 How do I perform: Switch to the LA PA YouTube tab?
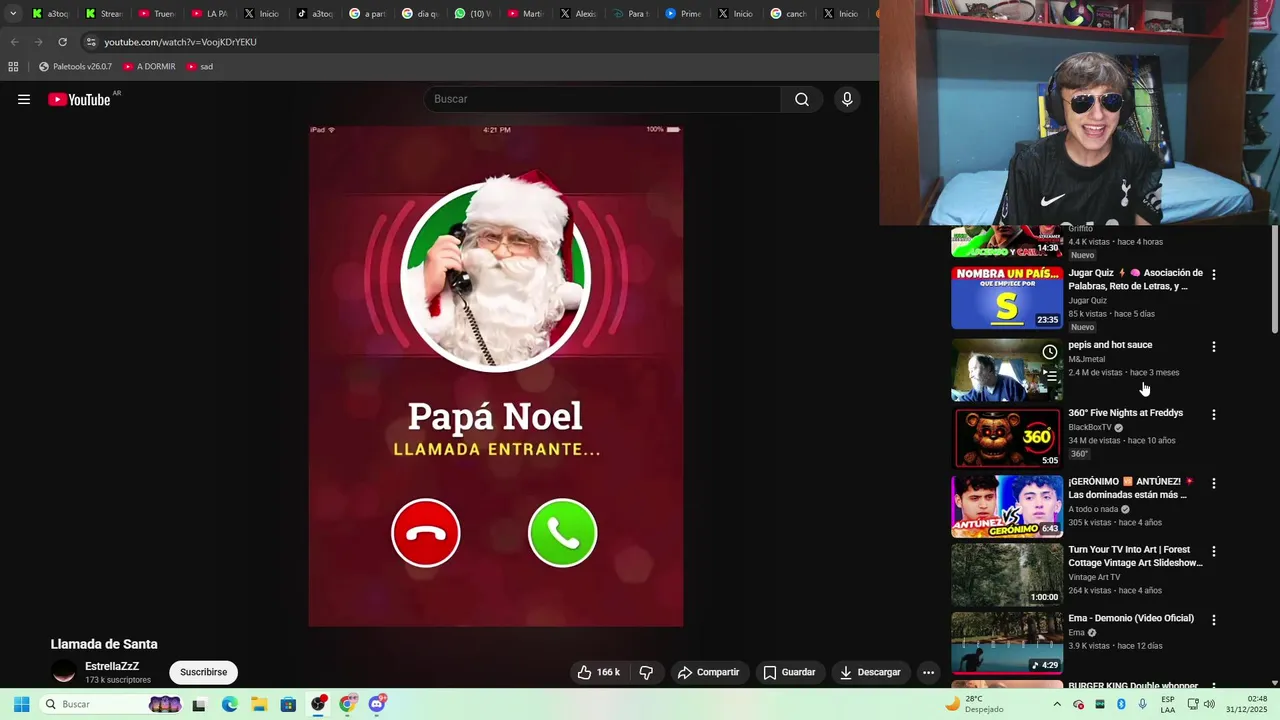tap(210, 14)
